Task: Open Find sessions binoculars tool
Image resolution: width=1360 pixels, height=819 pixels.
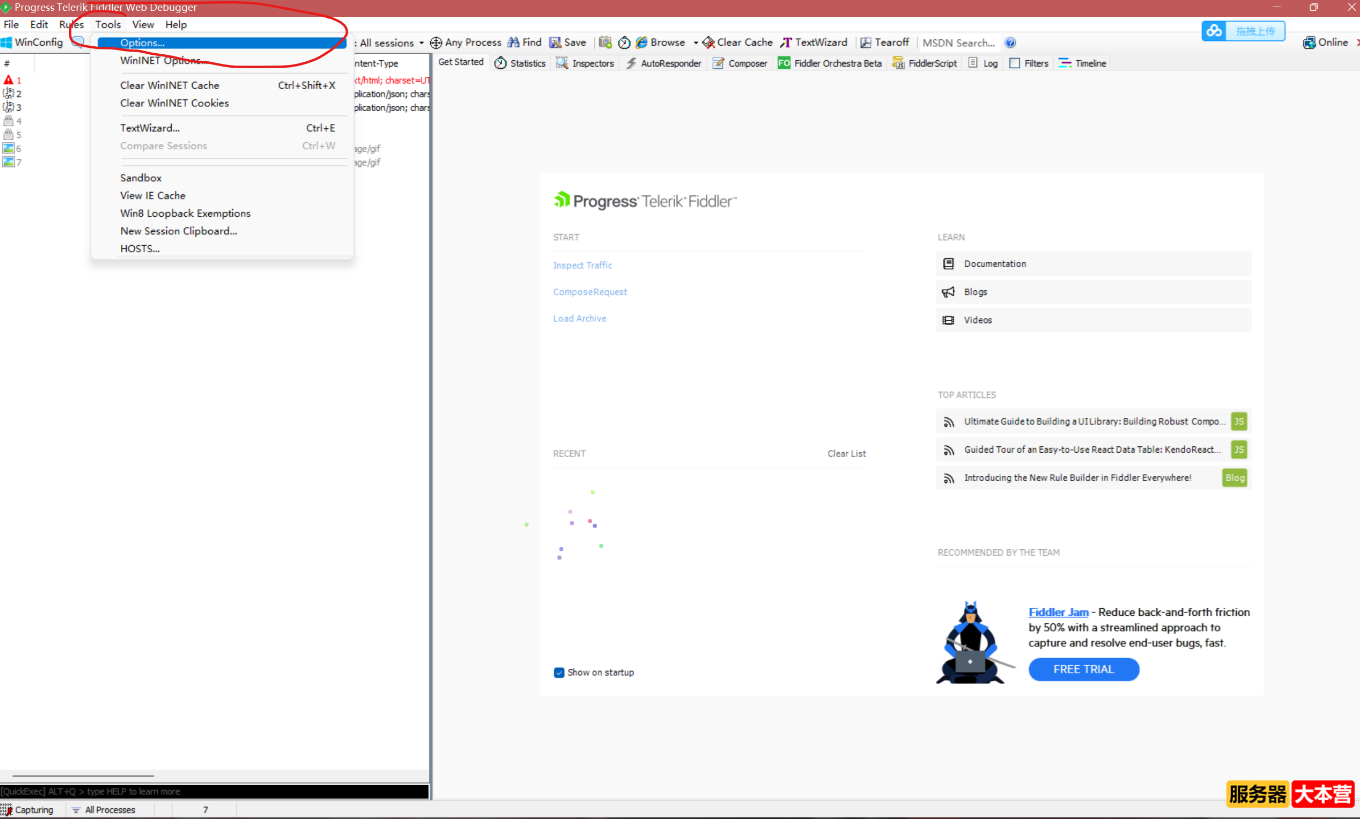Action: pos(524,43)
